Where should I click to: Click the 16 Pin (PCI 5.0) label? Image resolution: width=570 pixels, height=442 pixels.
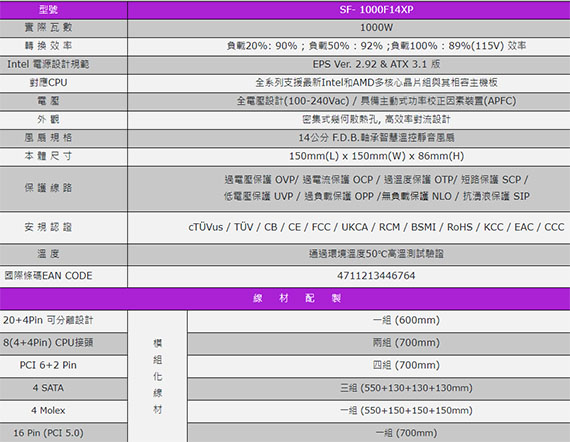48,433
